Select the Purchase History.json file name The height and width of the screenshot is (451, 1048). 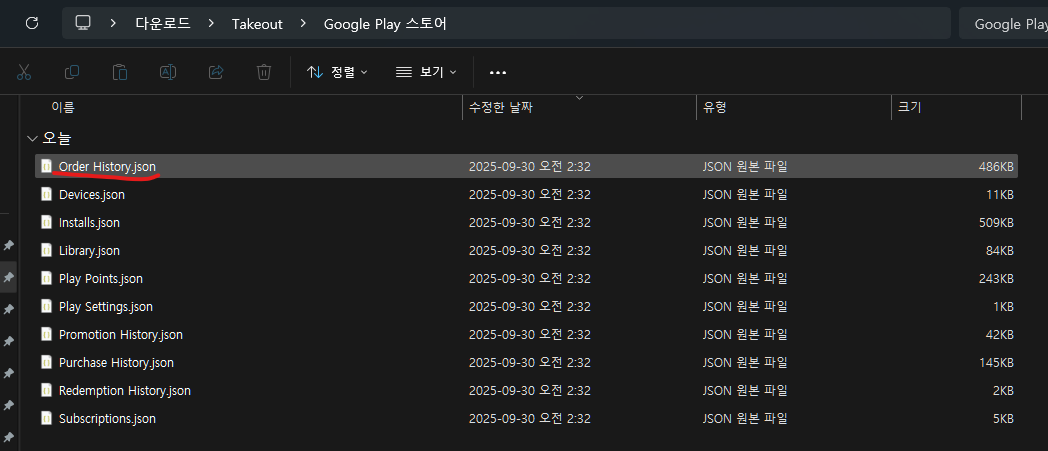[116, 363]
